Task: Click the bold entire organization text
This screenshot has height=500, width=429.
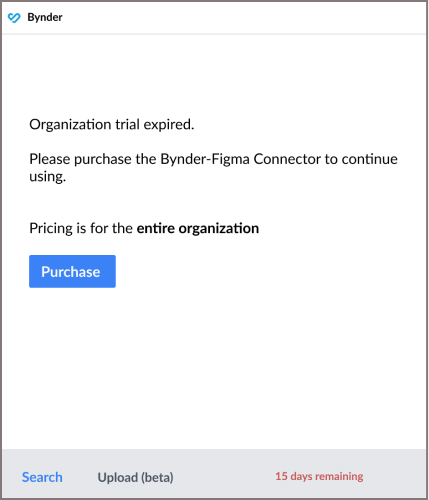Action: coord(198,229)
